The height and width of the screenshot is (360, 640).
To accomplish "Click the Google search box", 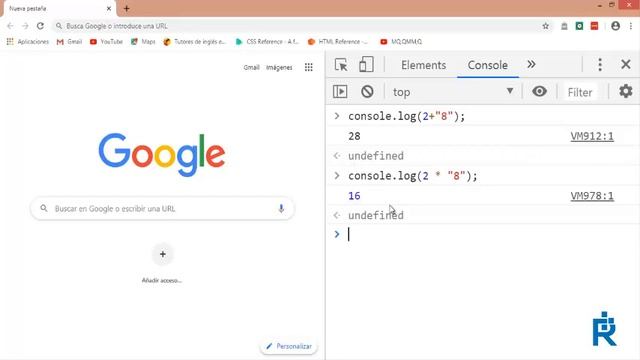I will tap(162, 209).
